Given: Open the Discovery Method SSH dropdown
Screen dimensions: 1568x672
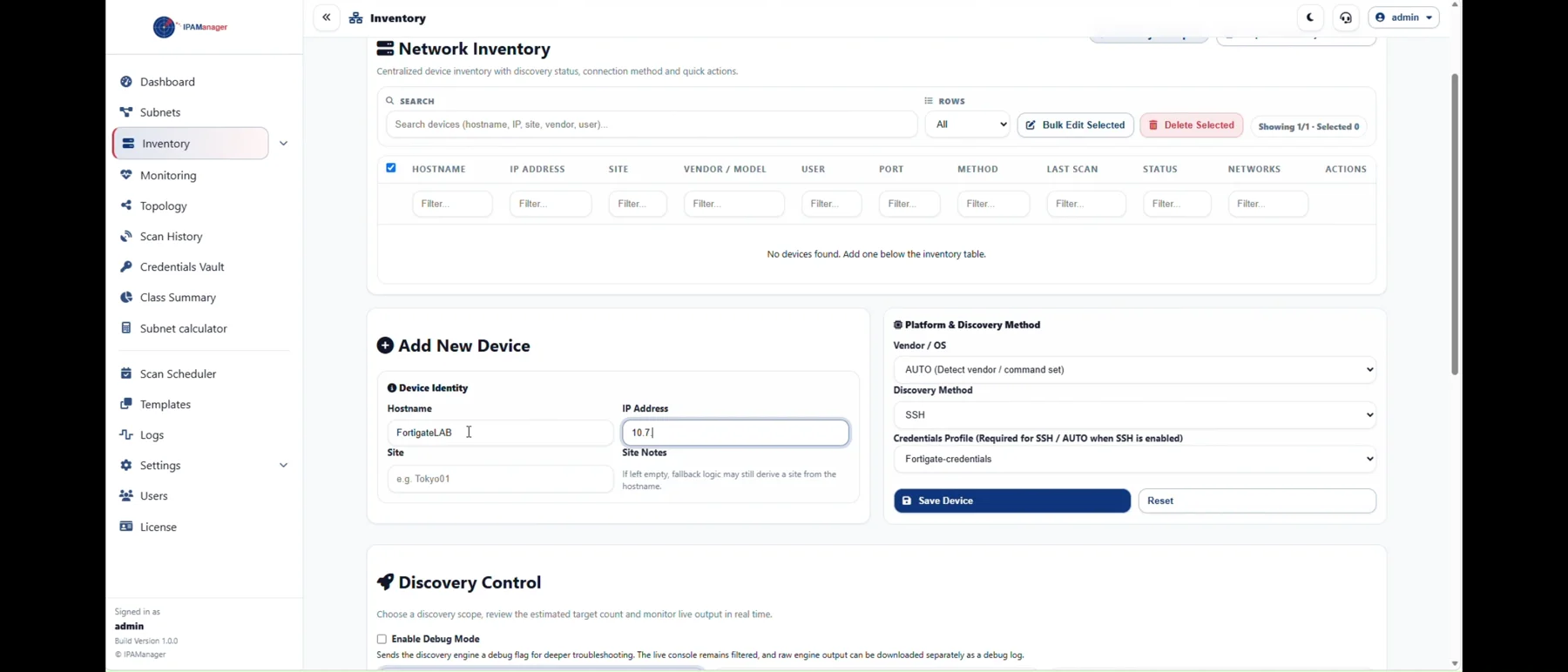Looking at the screenshot, I should coord(1135,415).
